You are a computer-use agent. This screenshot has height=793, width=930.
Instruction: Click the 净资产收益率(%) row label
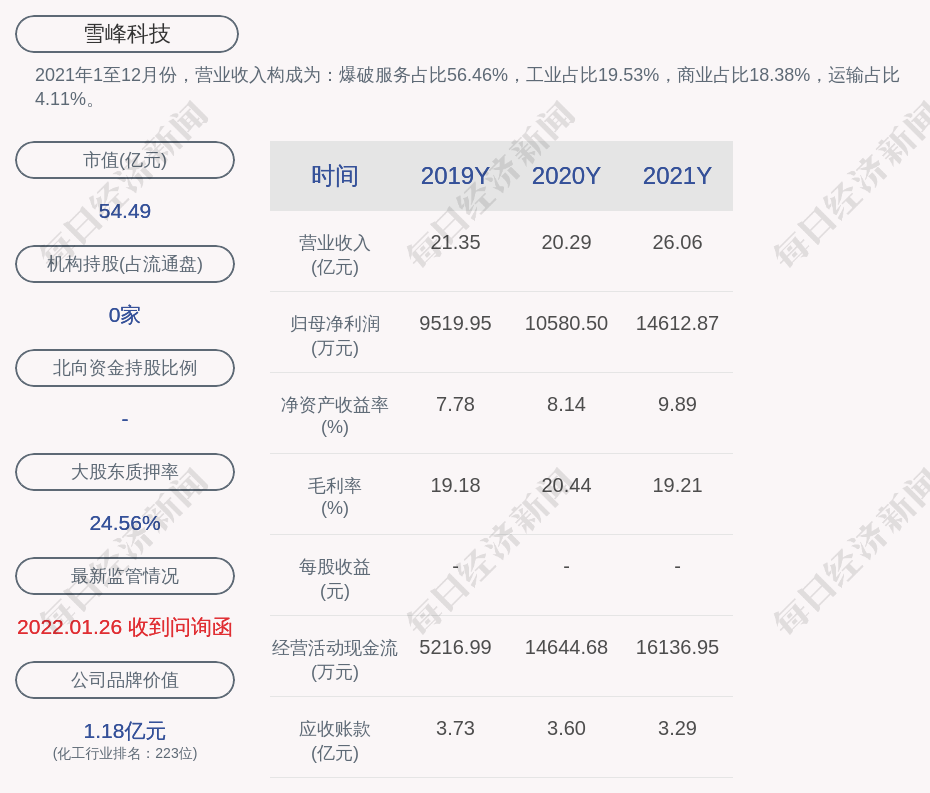coord(335,416)
